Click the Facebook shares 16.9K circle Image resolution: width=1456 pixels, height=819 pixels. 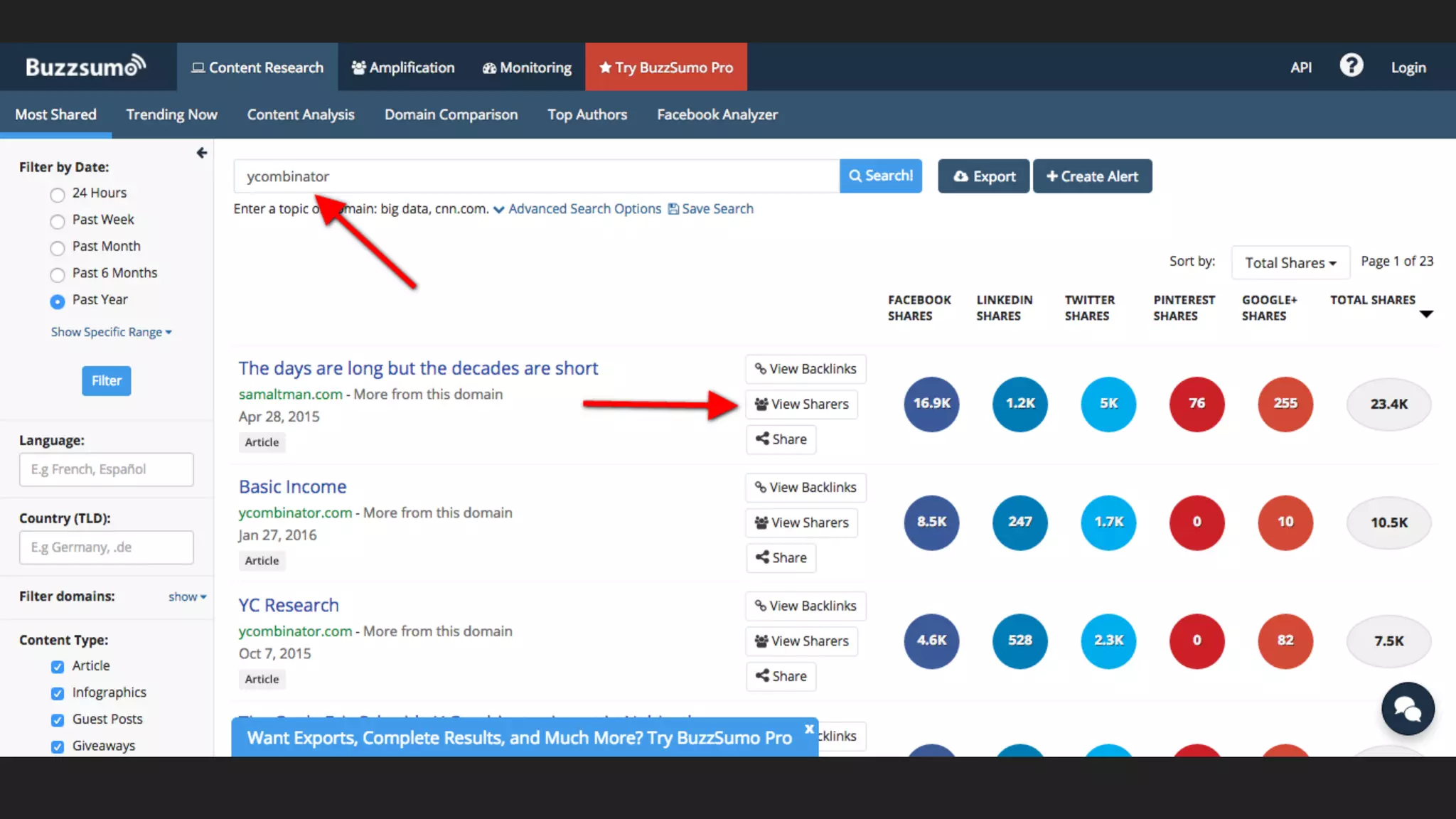[x=931, y=404]
